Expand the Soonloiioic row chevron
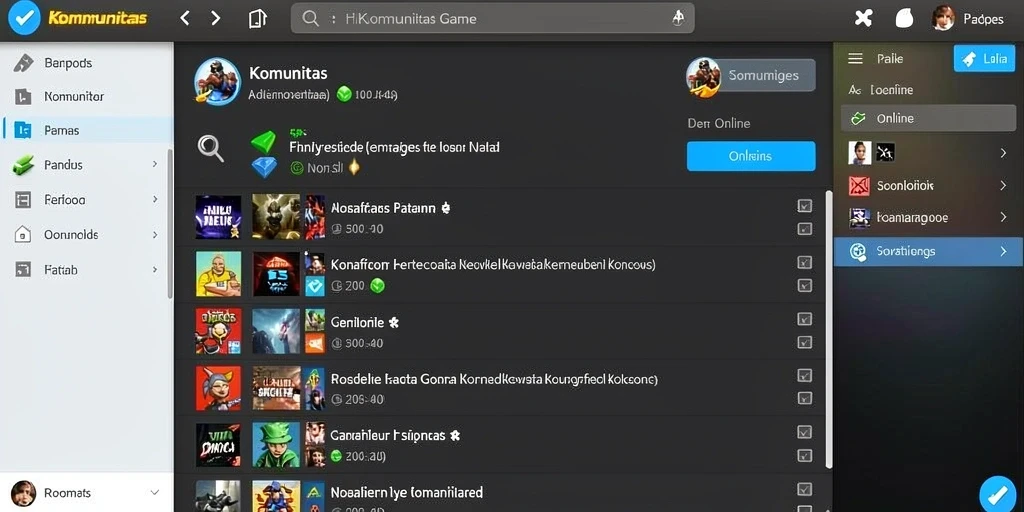Viewport: 1024px width, 512px height. coord(1003,185)
